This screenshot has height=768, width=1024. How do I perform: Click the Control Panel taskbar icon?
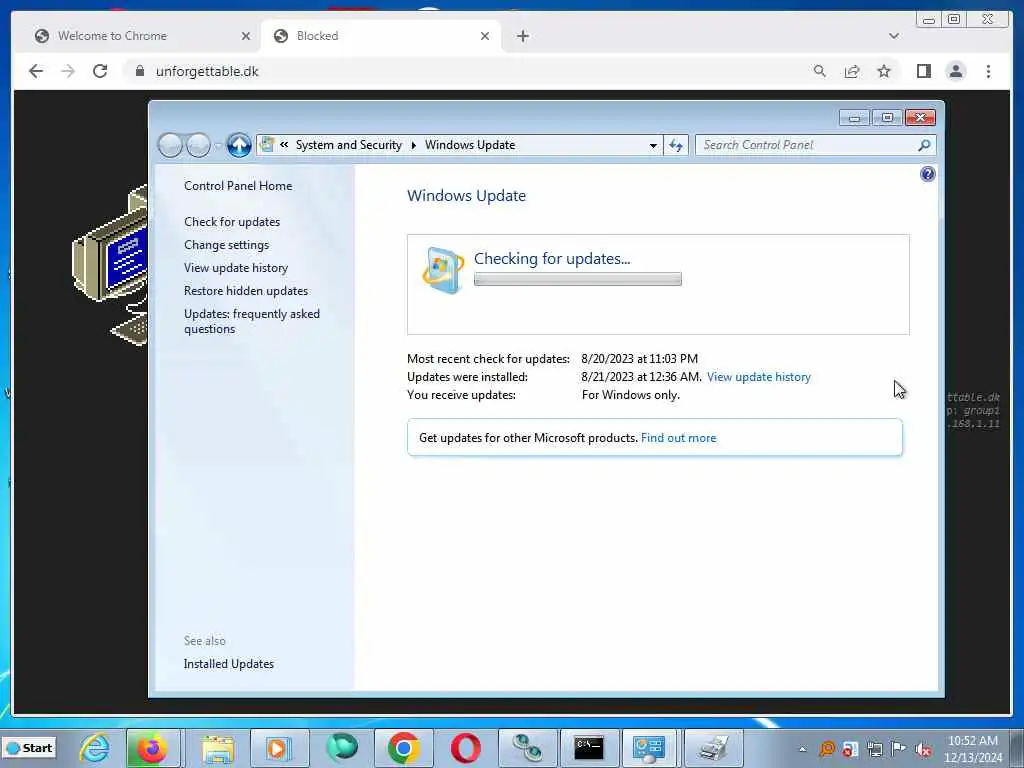(x=648, y=748)
